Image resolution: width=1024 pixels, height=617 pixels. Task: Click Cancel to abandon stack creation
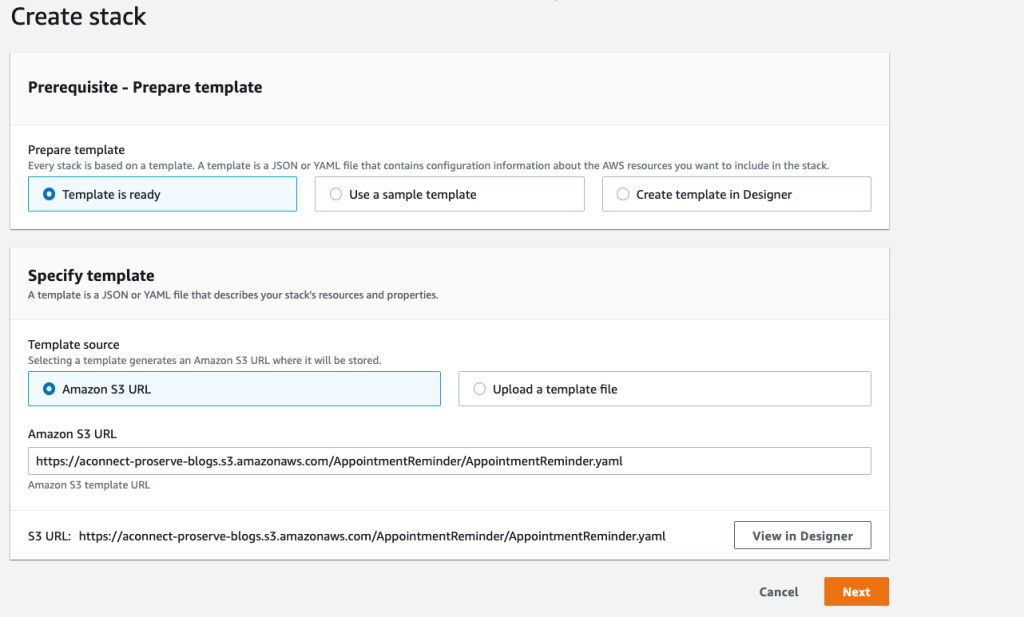778,591
